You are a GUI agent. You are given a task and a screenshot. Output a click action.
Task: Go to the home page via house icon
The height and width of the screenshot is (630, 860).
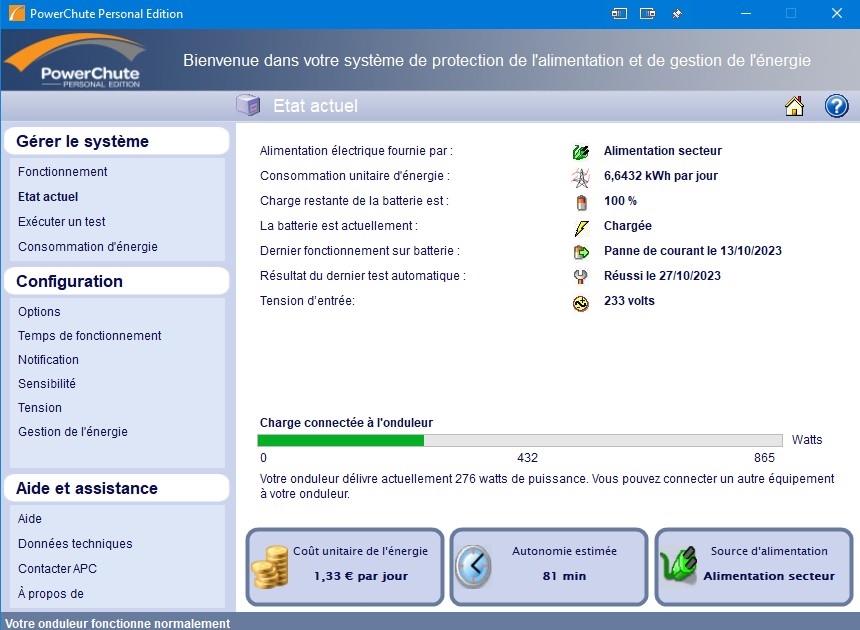click(x=794, y=106)
